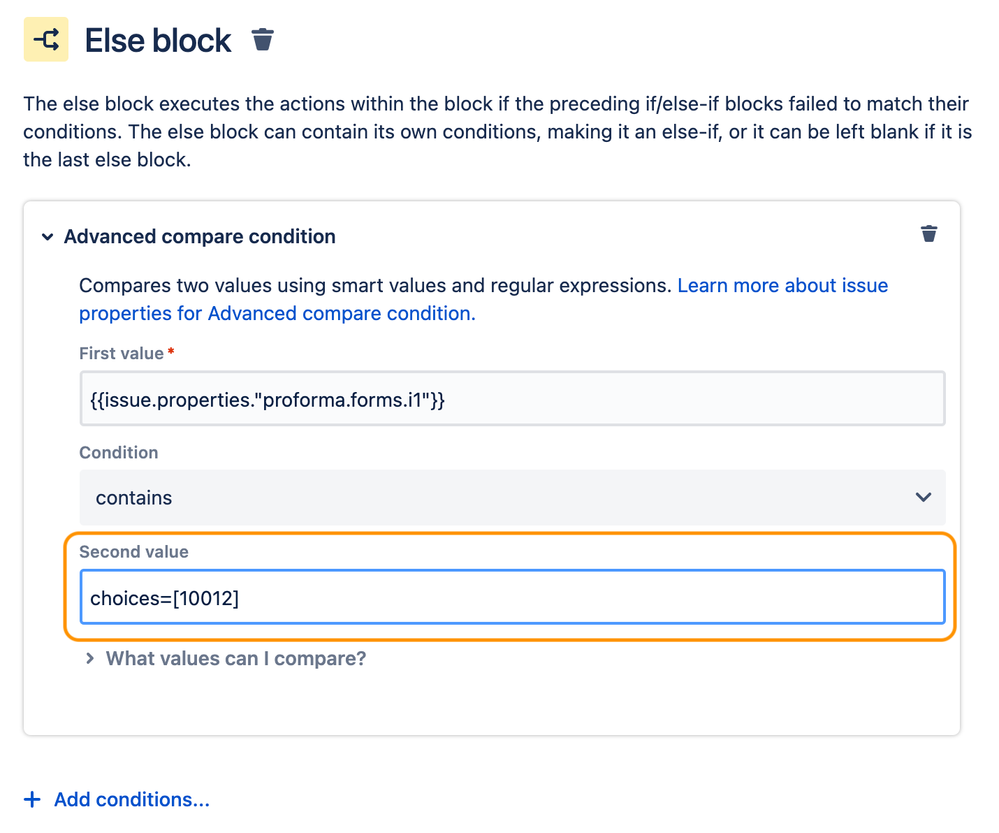
Task: Expand the chevron before "What values can I compare?"
Action: [90, 659]
